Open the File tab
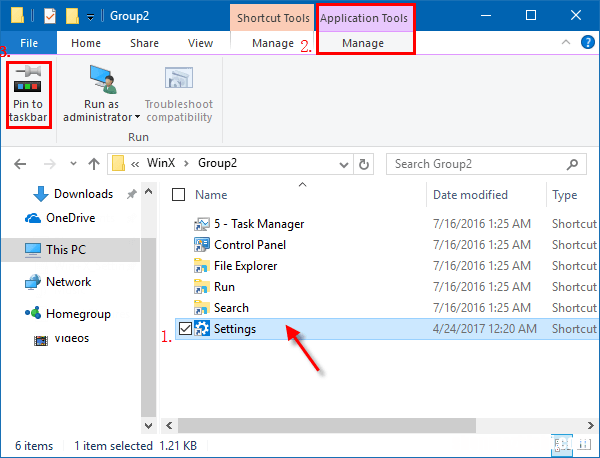The height and width of the screenshot is (458, 600). point(29,43)
